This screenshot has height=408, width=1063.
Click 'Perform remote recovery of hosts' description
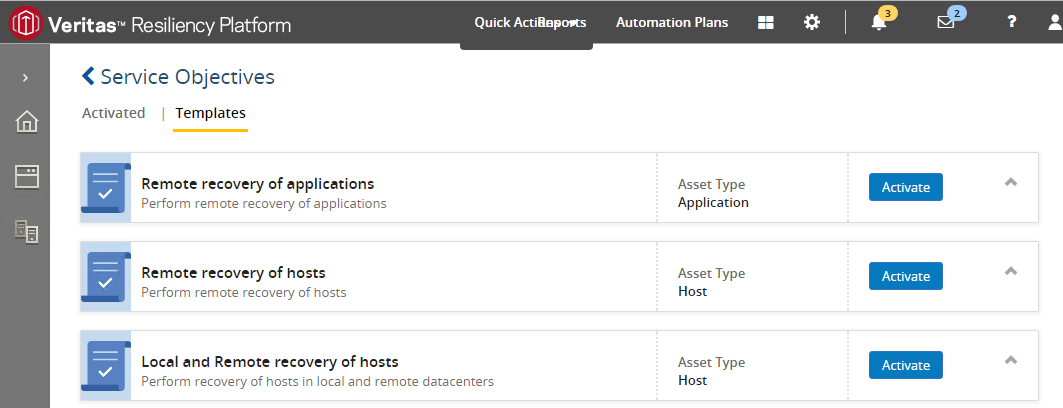243,293
